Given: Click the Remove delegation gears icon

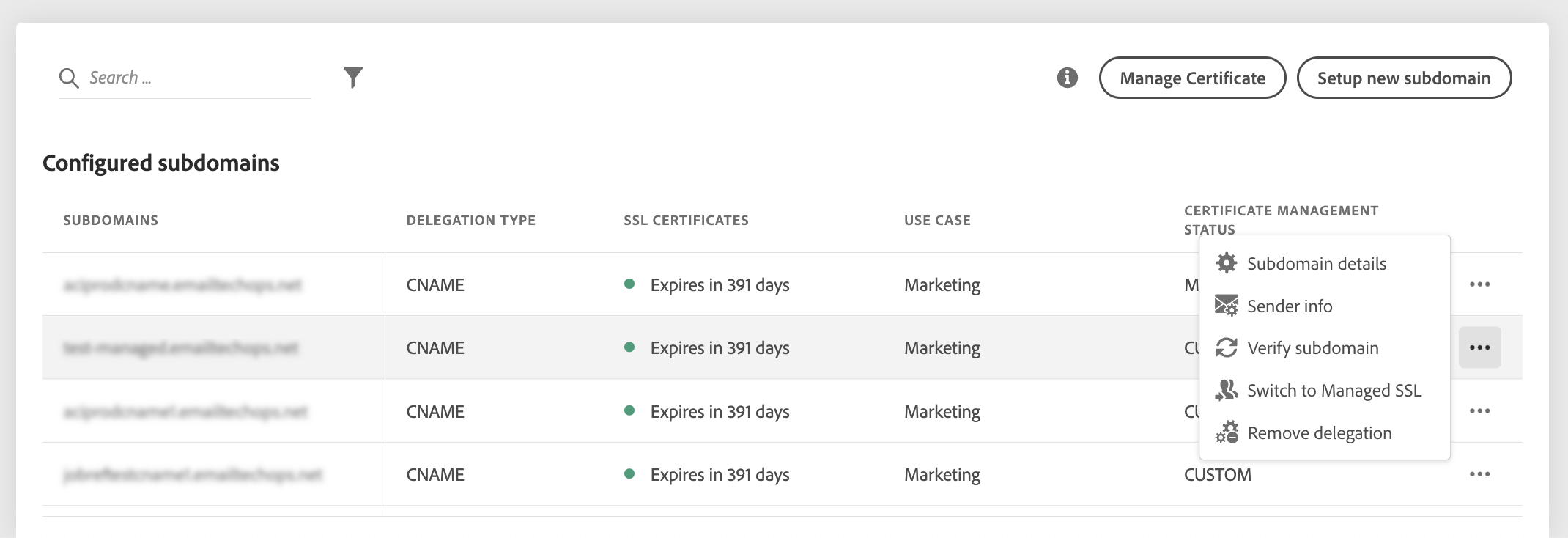Looking at the screenshot, I should (1227, 432).
